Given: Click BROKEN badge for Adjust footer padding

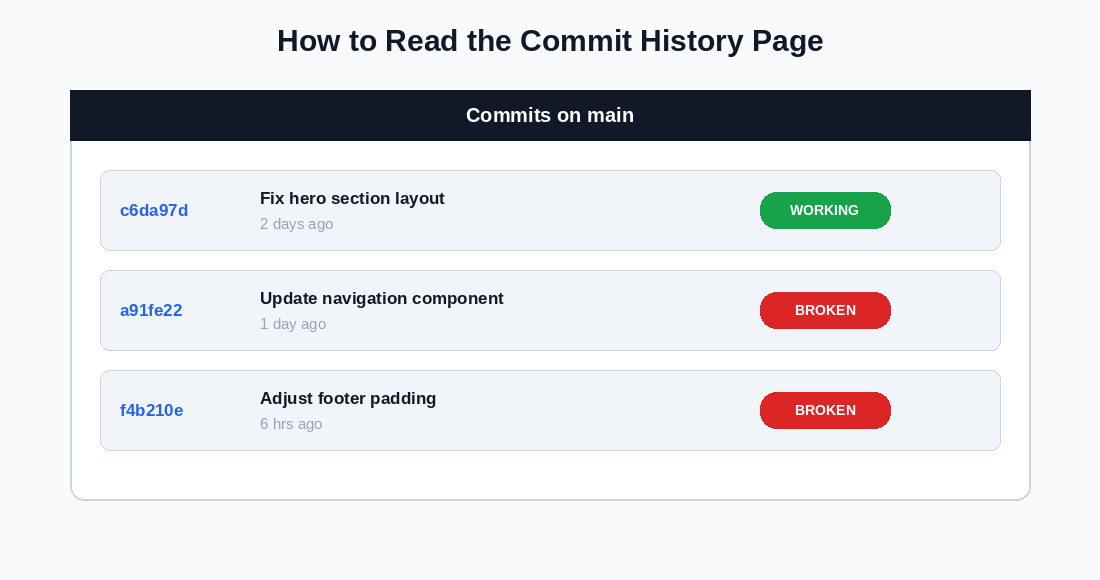Looking at the screenshot, I should 825,410.
